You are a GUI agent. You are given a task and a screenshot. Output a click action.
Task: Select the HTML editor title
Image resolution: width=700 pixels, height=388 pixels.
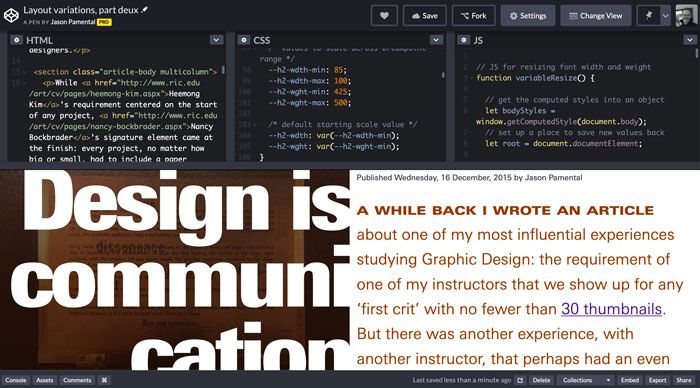point(39,40)
